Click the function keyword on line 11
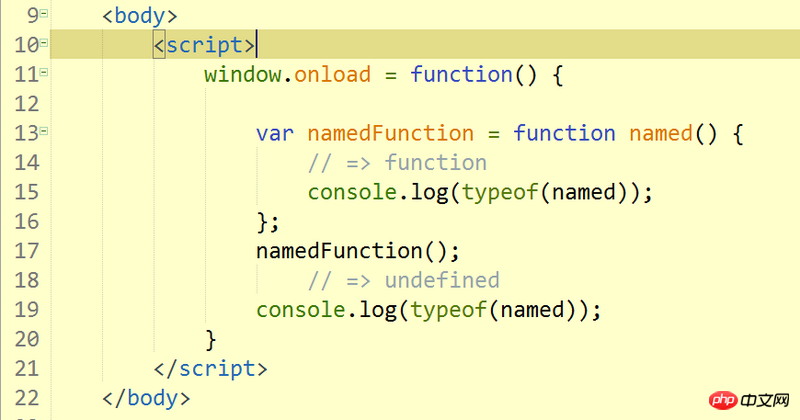 pyautogui.click(x=461, y=75)
